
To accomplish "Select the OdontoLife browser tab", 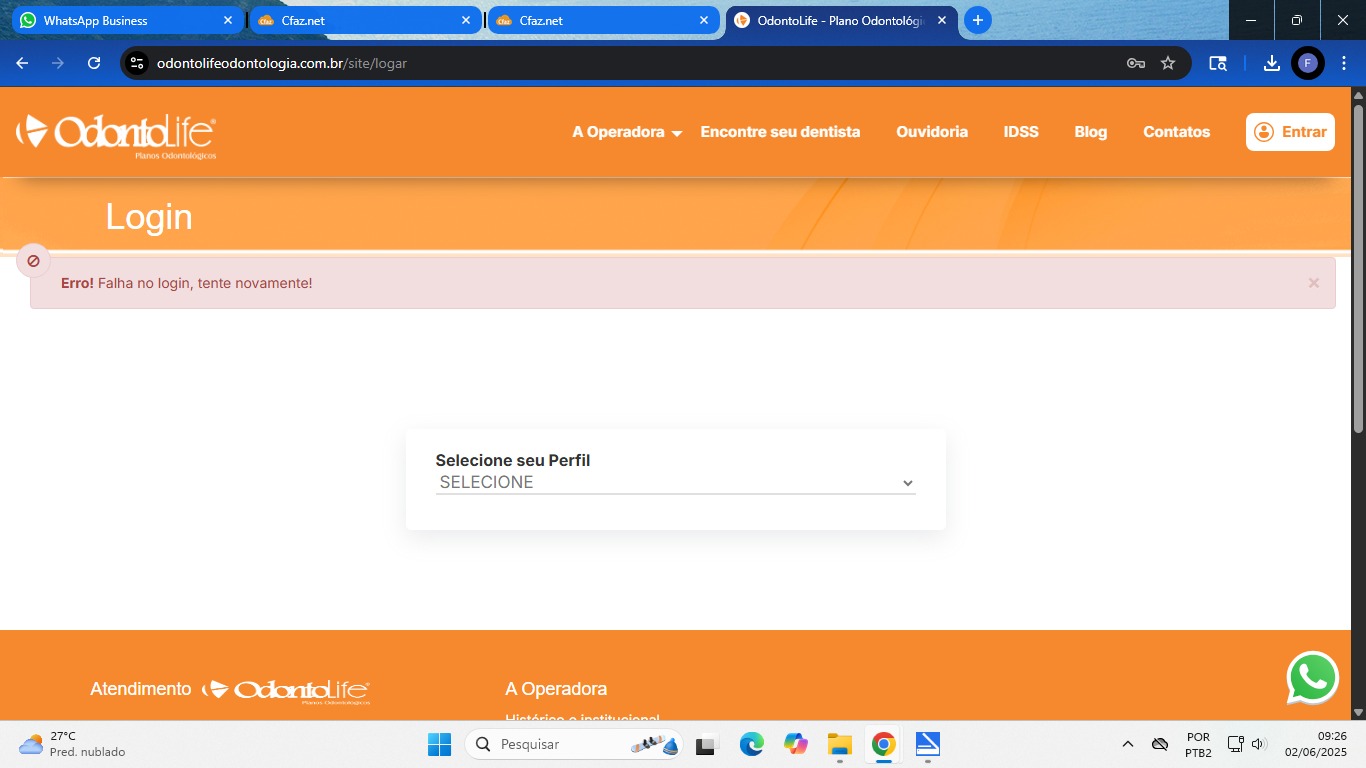I will (x=841, y=20).
